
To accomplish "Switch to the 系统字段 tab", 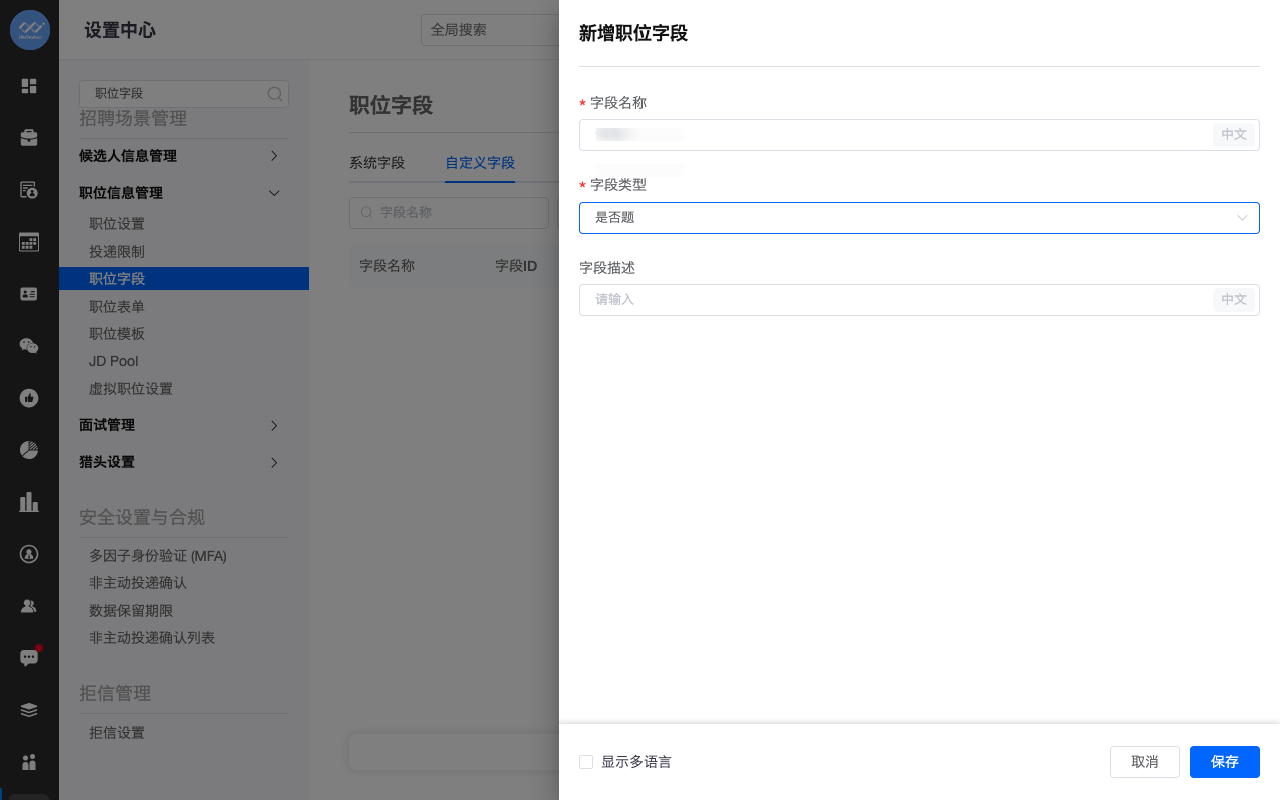I will [377, 163].
